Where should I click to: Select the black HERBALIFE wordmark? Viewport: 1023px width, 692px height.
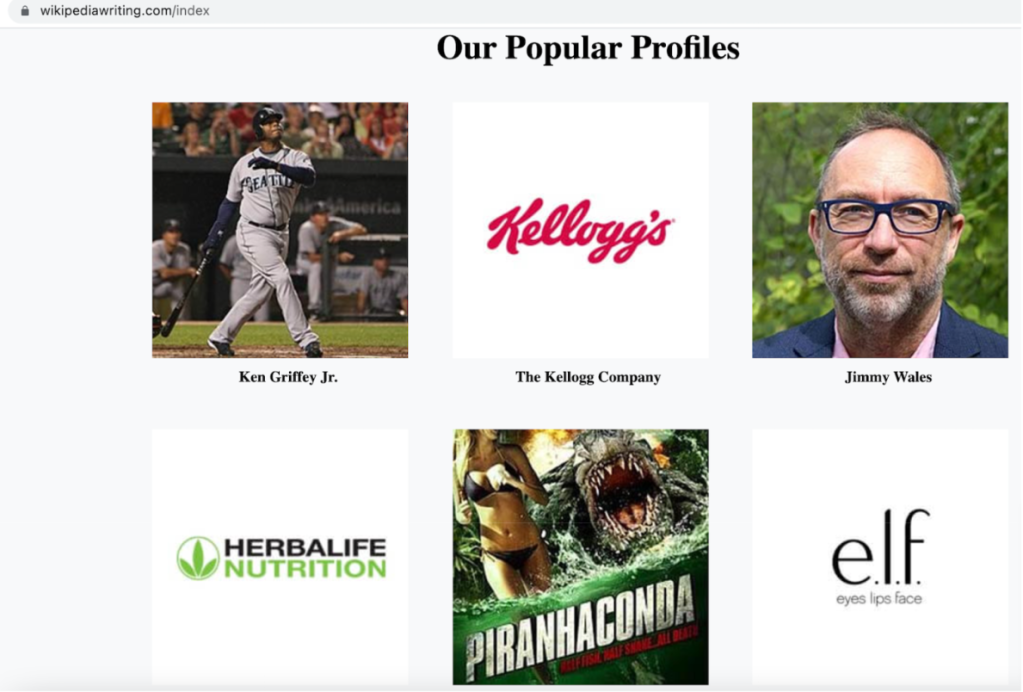pos(305,547)
